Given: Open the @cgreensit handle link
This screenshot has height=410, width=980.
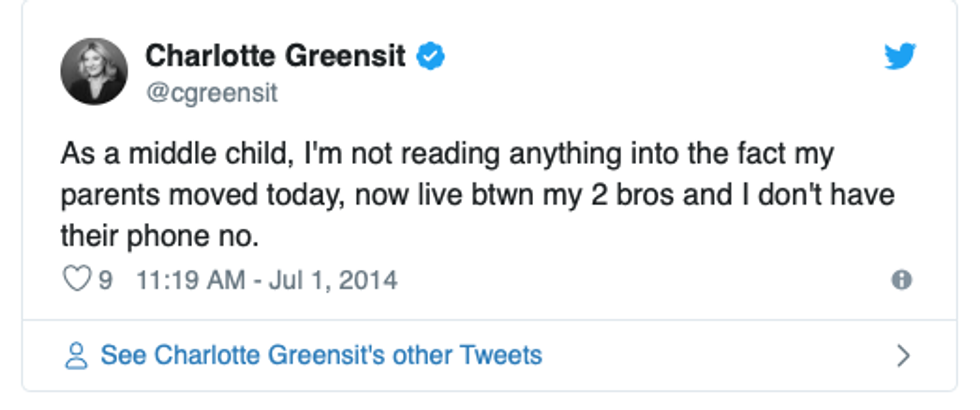Looking at the screenshot, I should (211, 93).
